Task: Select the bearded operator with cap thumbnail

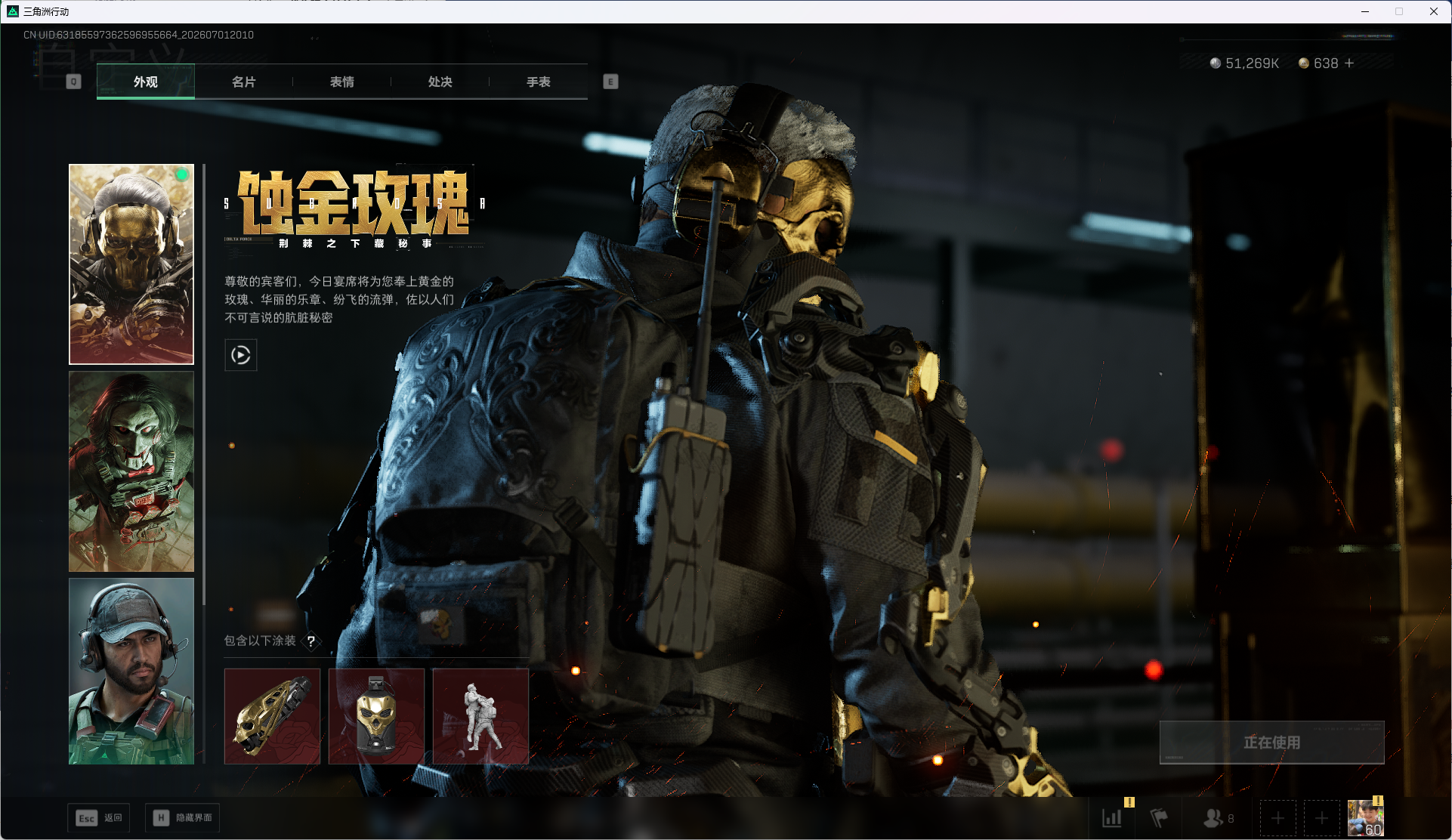Action: [131, 672]
